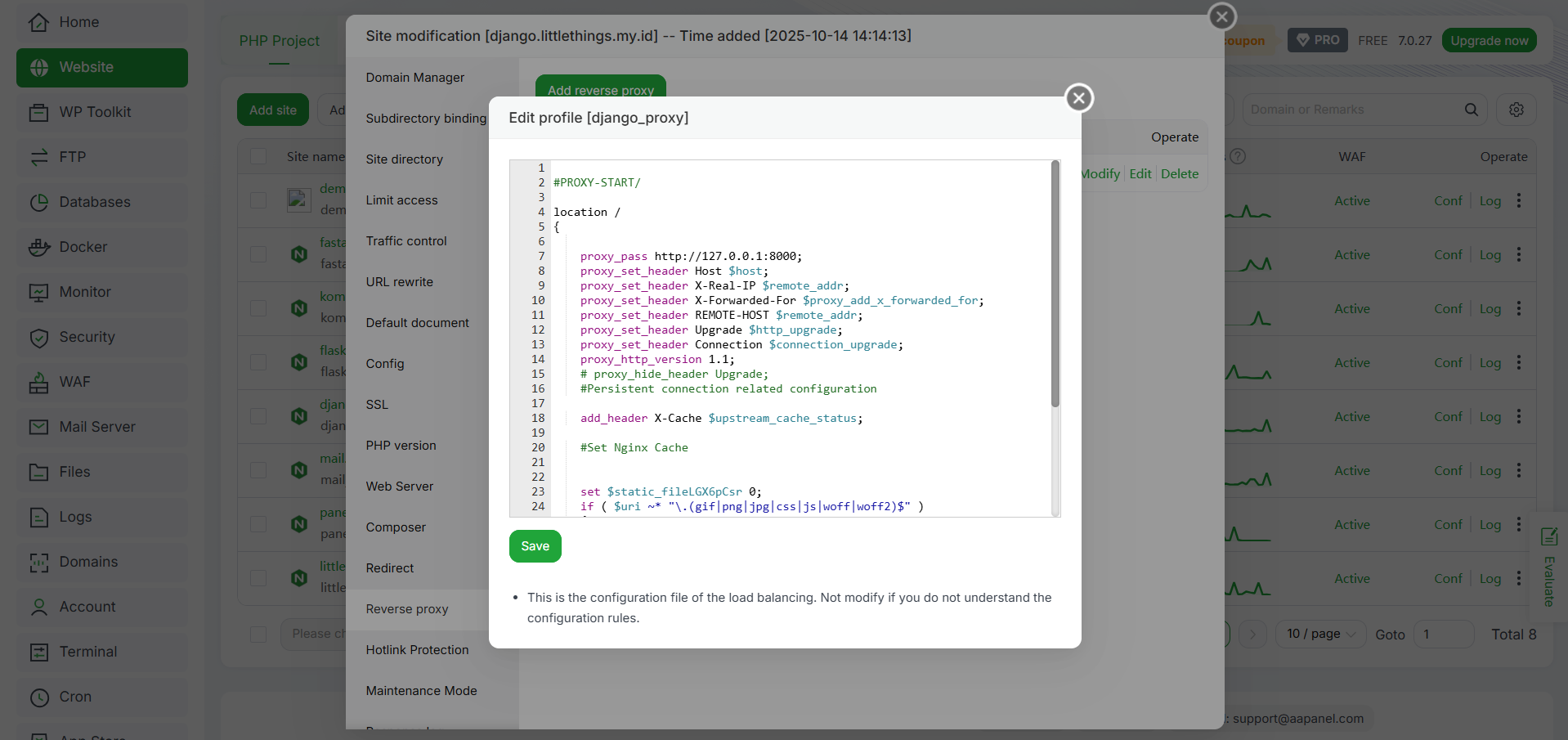Save the django_proxy profile
Image resolution: width=1568 pixels, height=740 pixels.
pyautogui.click(x=535, y=546)
